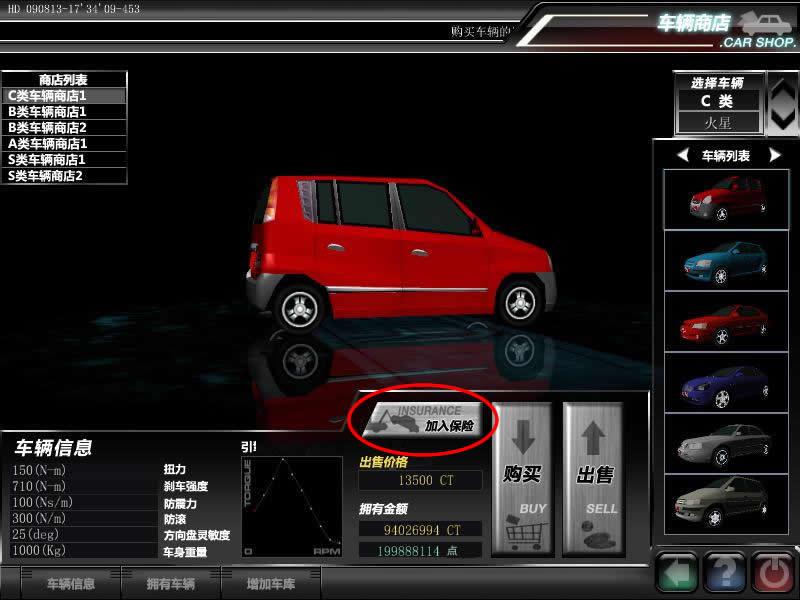Select C类车辆商店1 in the shop list
800x600 pixels.
[x=64, y=96]
